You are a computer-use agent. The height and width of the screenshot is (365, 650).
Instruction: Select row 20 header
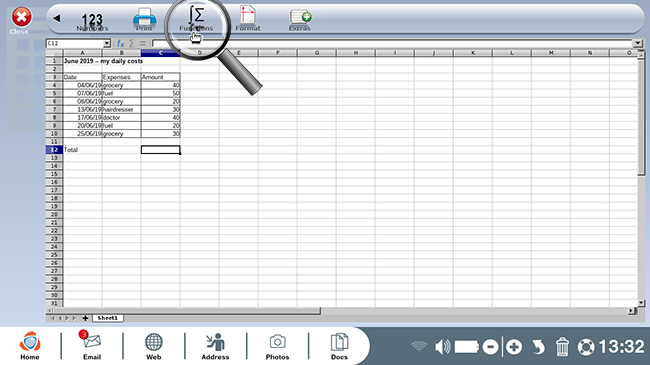pos(54,214)
